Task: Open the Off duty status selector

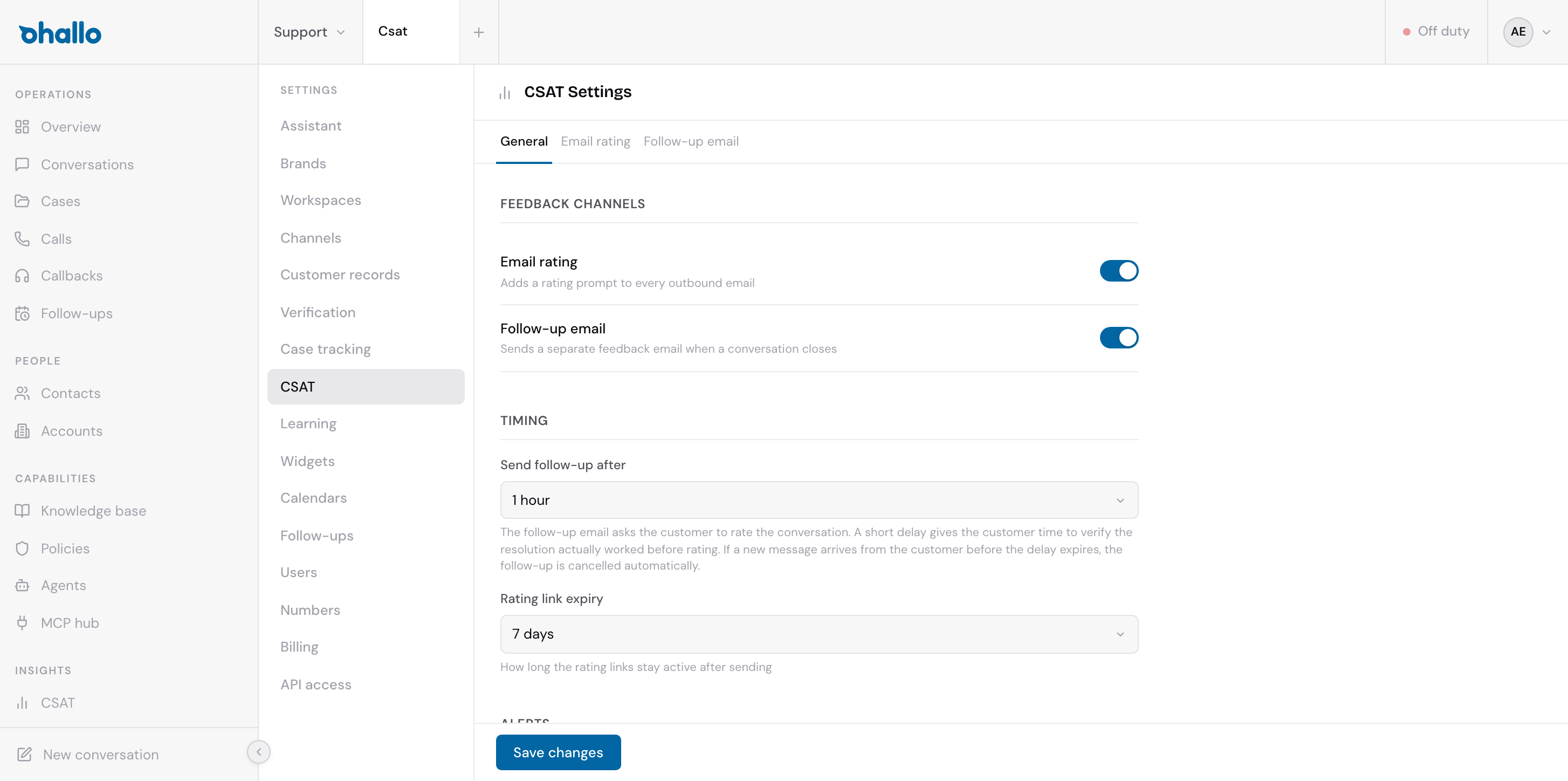Action: [x=1436, y=32]
